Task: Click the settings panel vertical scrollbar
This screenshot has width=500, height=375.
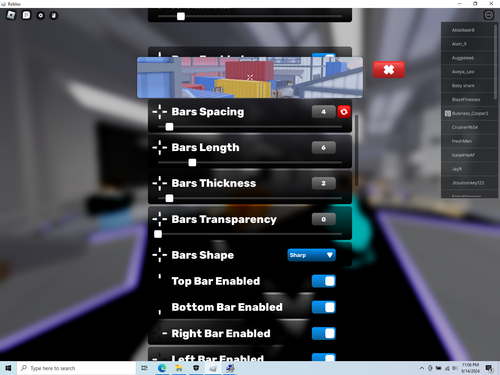Action: (356, 150)
